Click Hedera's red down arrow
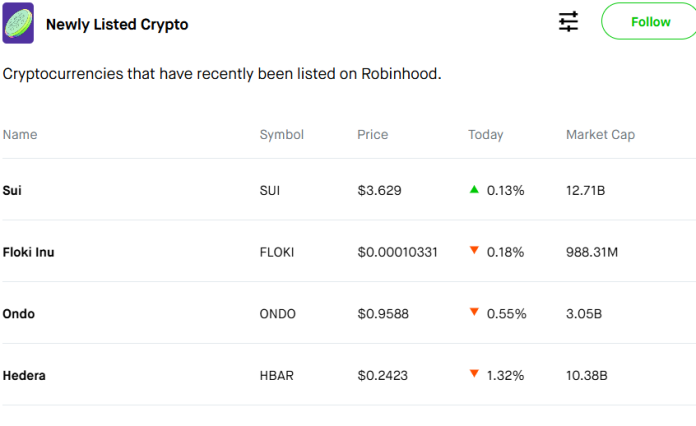Screen dimensions: 696x426 [x=474, y=375]
